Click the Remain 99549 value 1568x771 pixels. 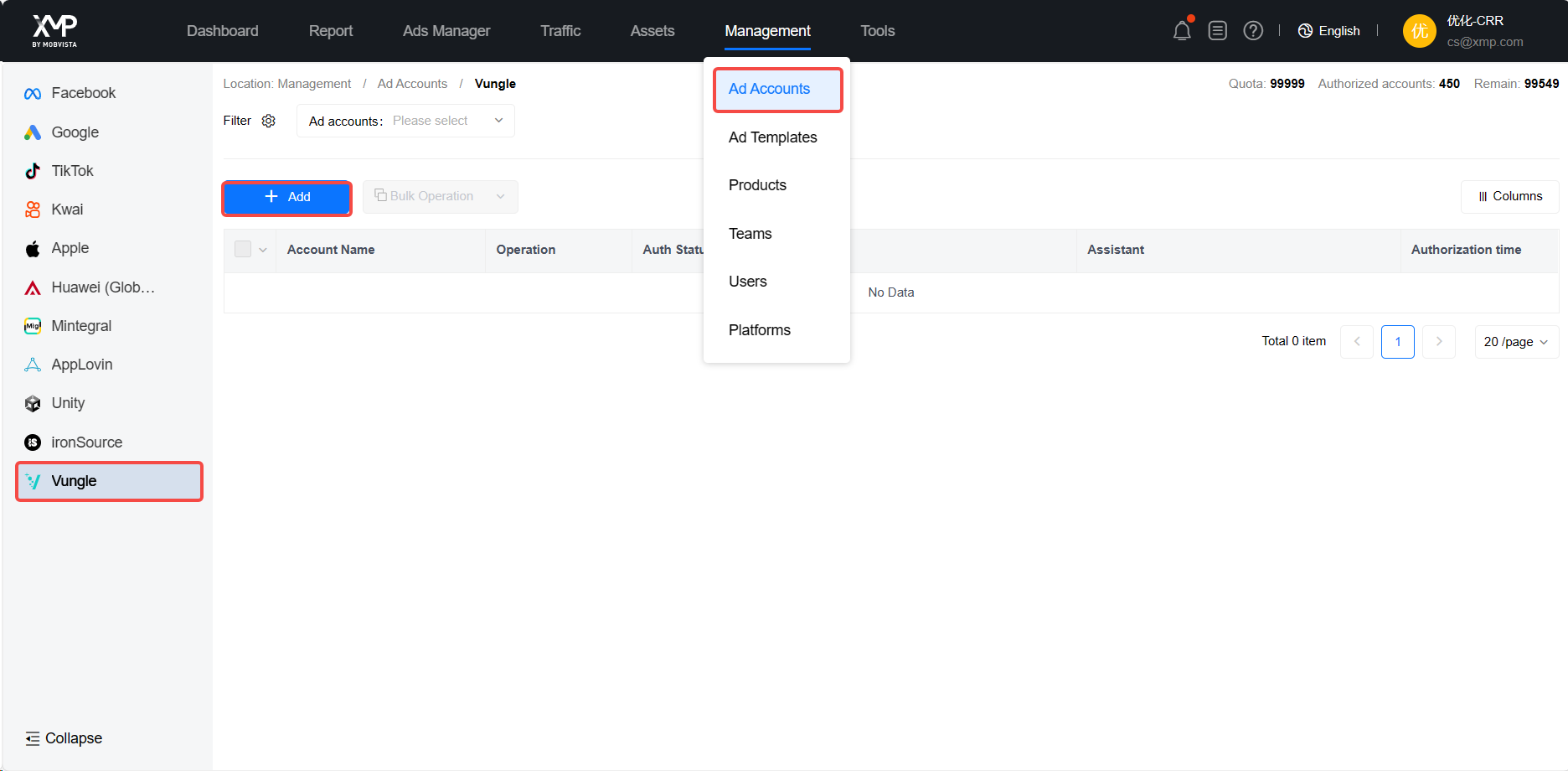click(x=1541, y=84)
